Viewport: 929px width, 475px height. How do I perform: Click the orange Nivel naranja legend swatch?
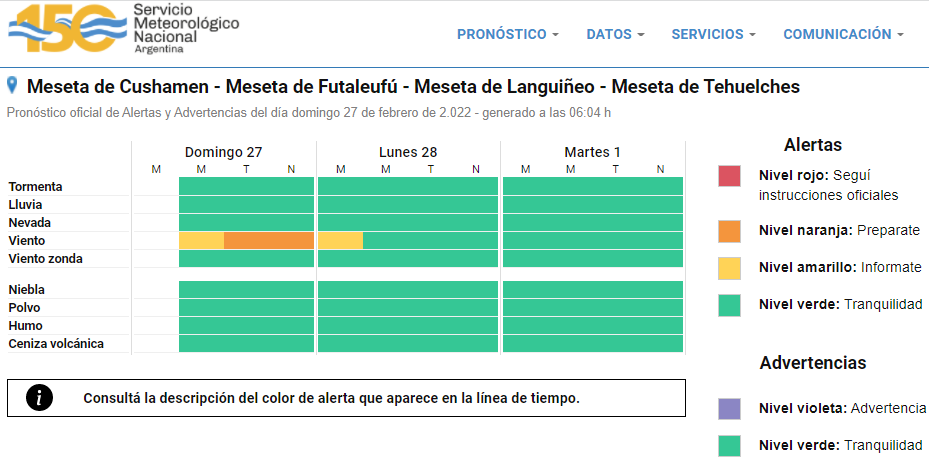point(729,231)
